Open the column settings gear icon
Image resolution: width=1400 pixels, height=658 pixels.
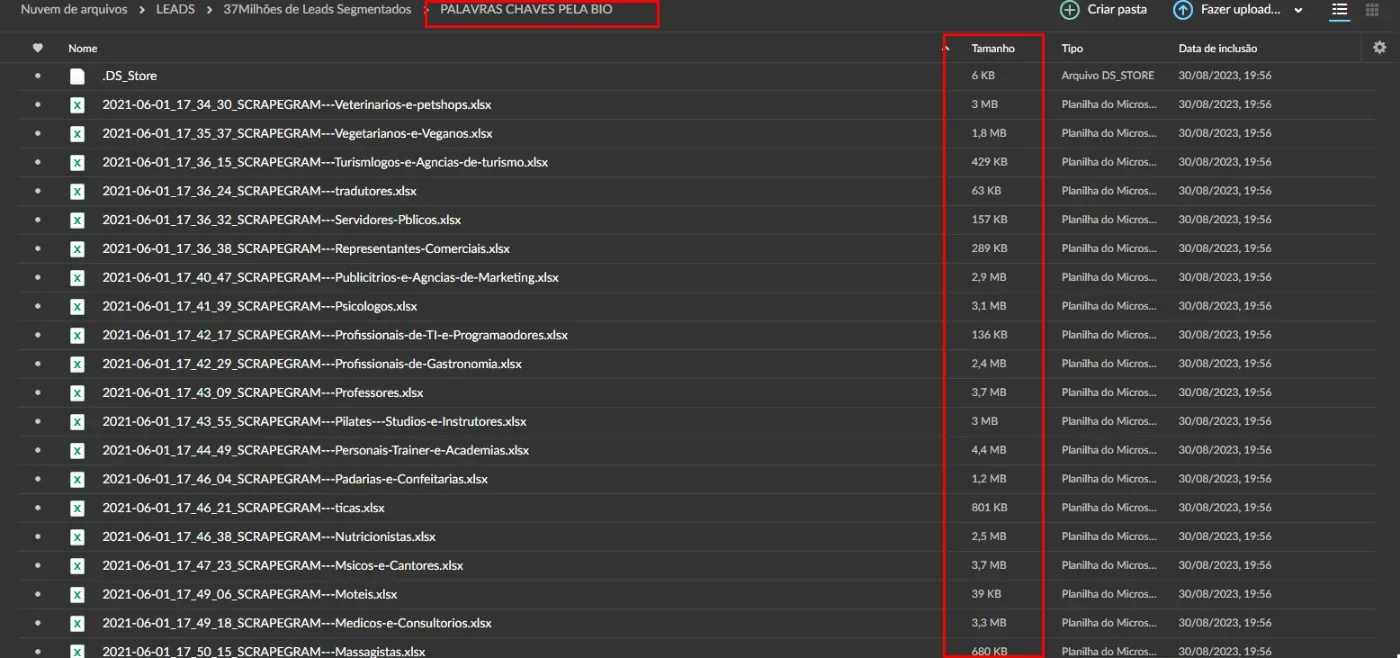click(1379, 47)
